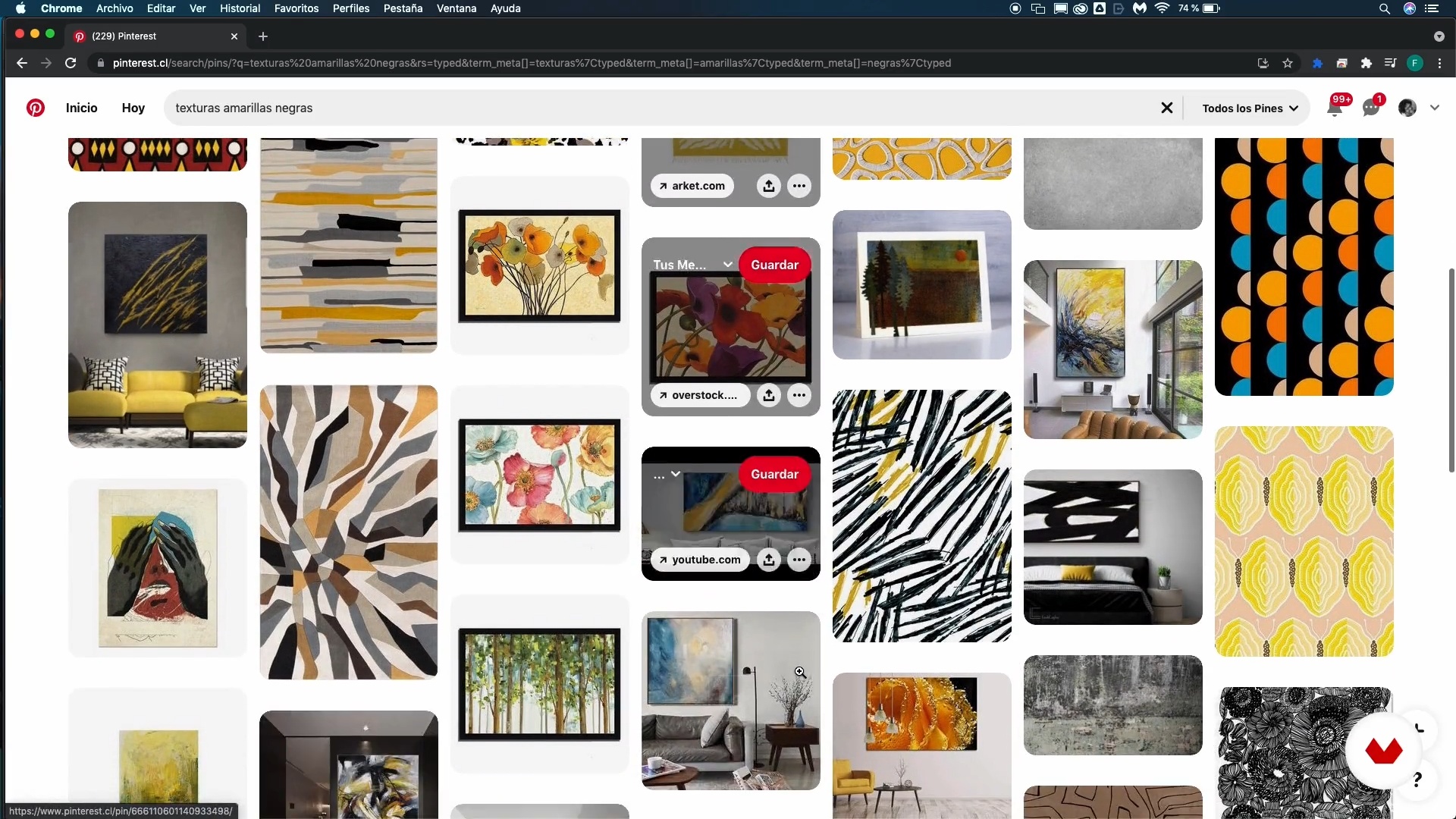Visit the arket.com source link
Screen dimensions: 1456x819
pyautogui.click(x=692, y=186)
